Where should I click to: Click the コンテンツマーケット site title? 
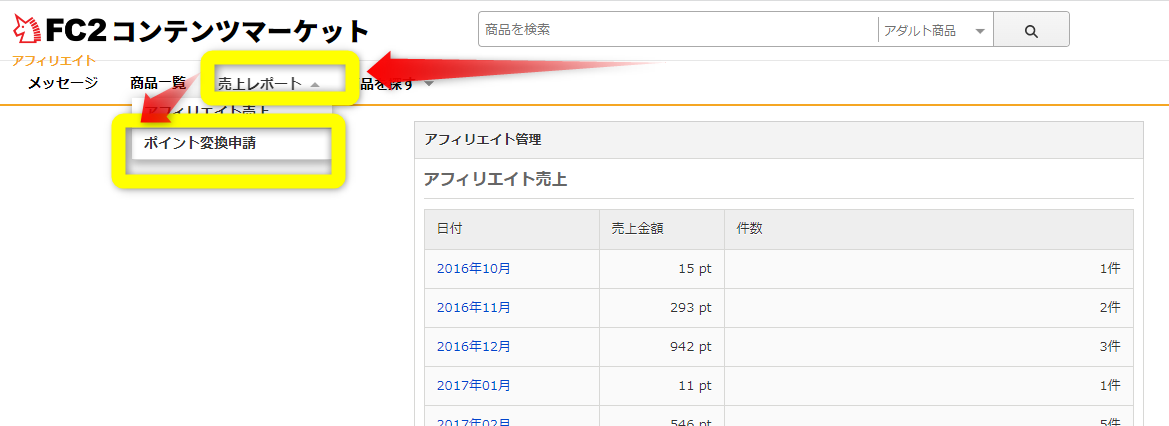click(x=240, y=32)
